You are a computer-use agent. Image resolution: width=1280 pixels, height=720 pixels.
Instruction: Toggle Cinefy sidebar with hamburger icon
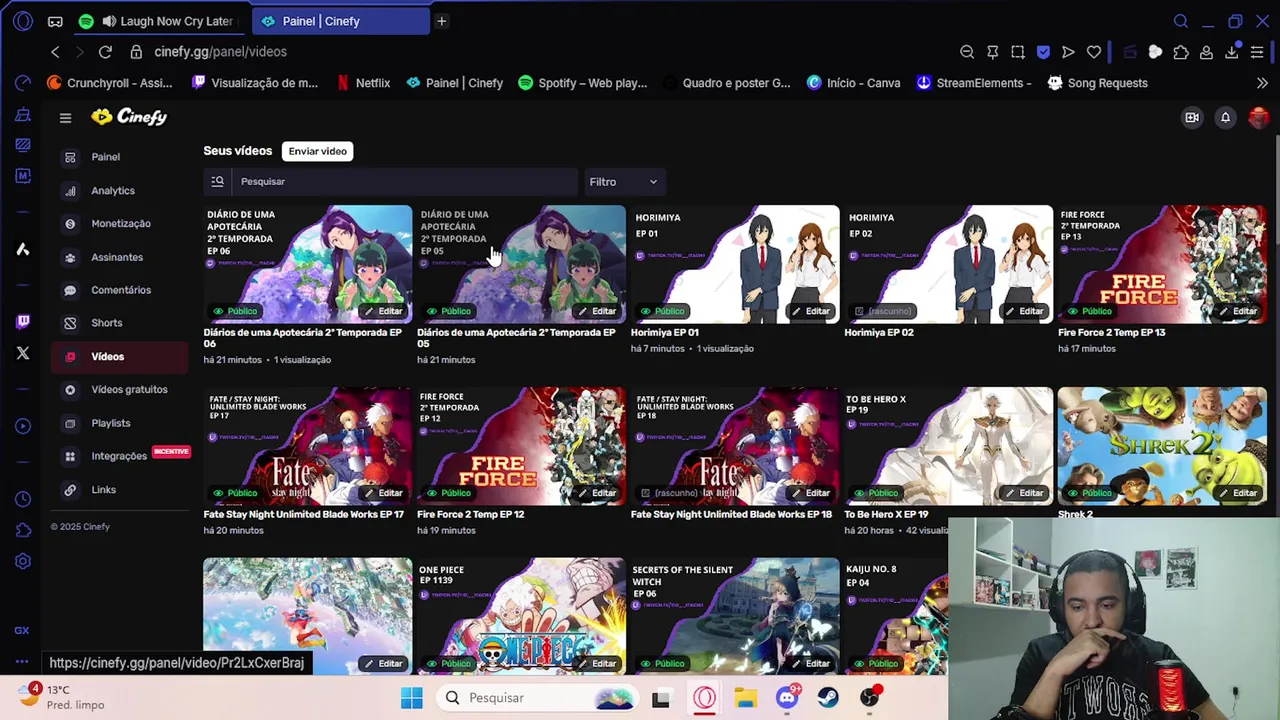[x=65, y=118]
